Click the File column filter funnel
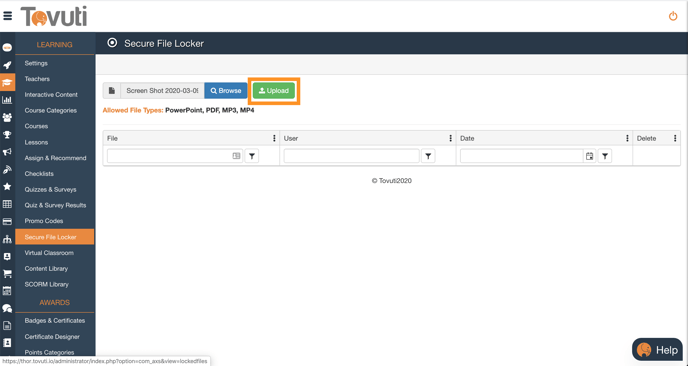 coord(252,156)
